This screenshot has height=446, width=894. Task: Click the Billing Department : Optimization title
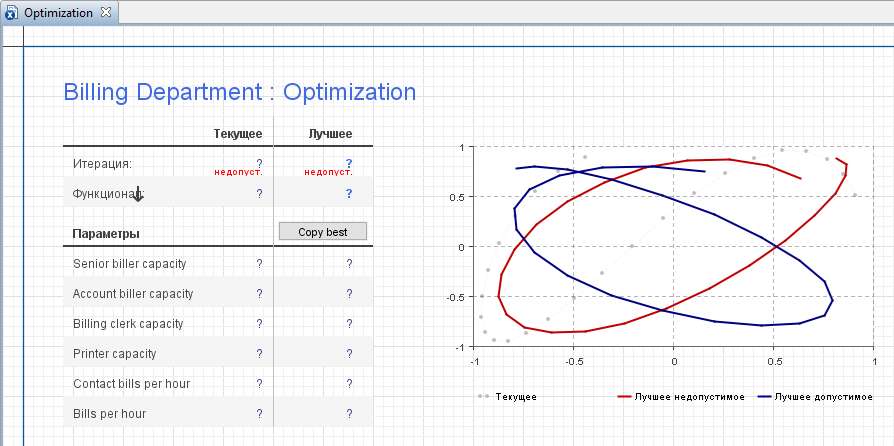coord(239,92)
